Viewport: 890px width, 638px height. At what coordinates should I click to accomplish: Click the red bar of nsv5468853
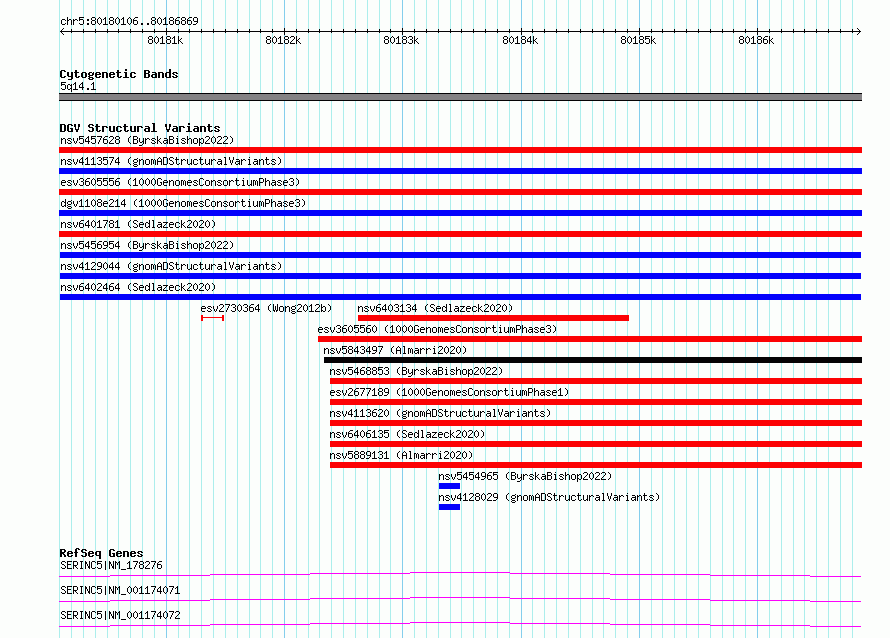point(596,381)
